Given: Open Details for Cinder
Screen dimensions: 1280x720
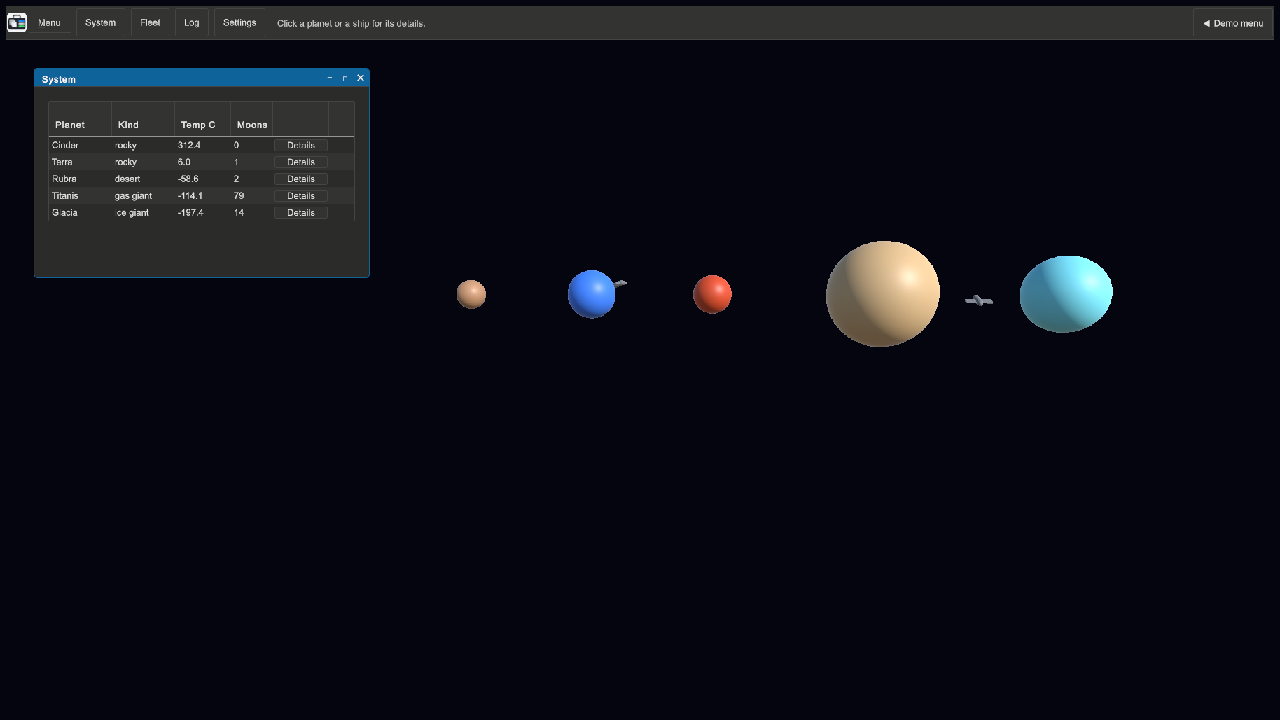Looking at the screenshot, I should click(x=301, y=145).
